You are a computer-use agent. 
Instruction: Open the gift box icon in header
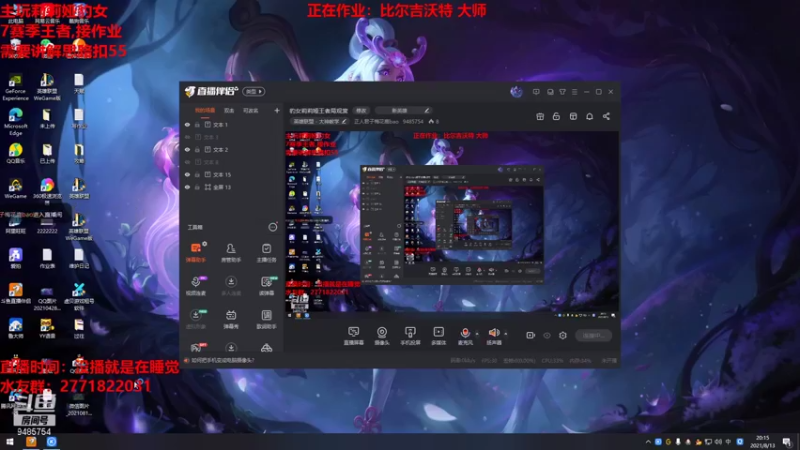(x=540, y=116)
